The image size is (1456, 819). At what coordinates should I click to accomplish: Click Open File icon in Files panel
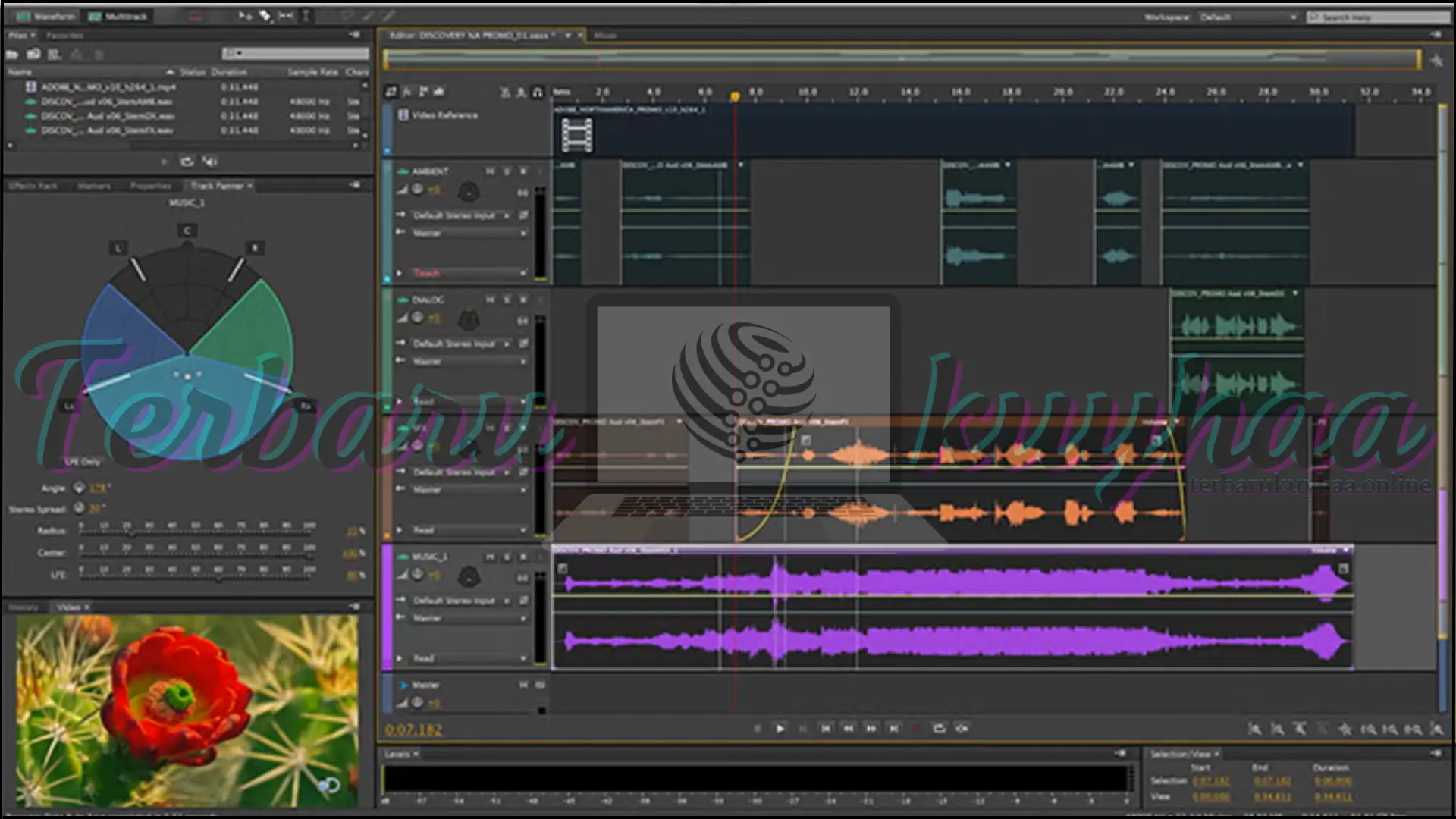[x=12, y=54]
